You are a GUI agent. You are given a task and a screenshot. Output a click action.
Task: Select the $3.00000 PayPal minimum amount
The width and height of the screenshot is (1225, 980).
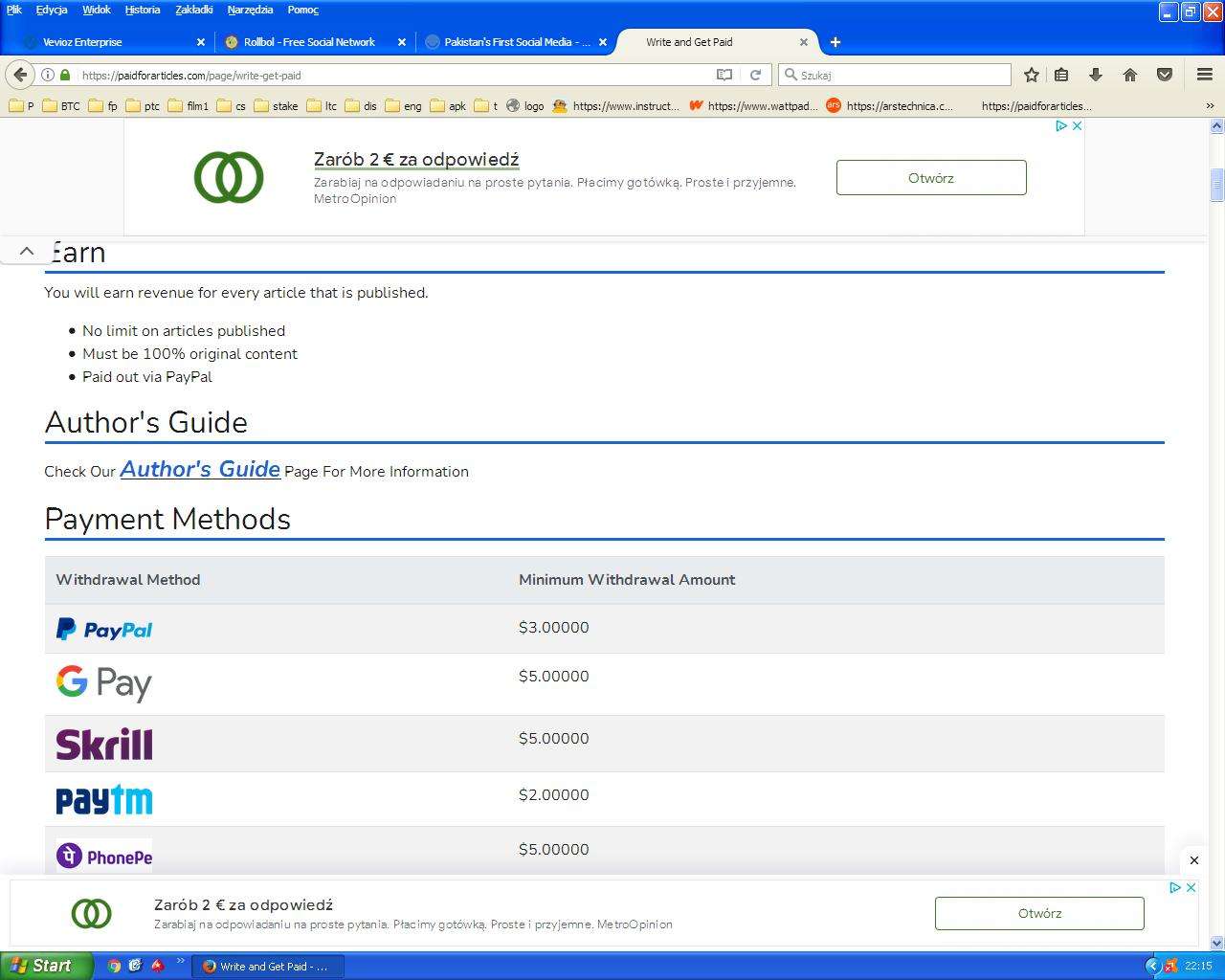[x=553, y=627]
